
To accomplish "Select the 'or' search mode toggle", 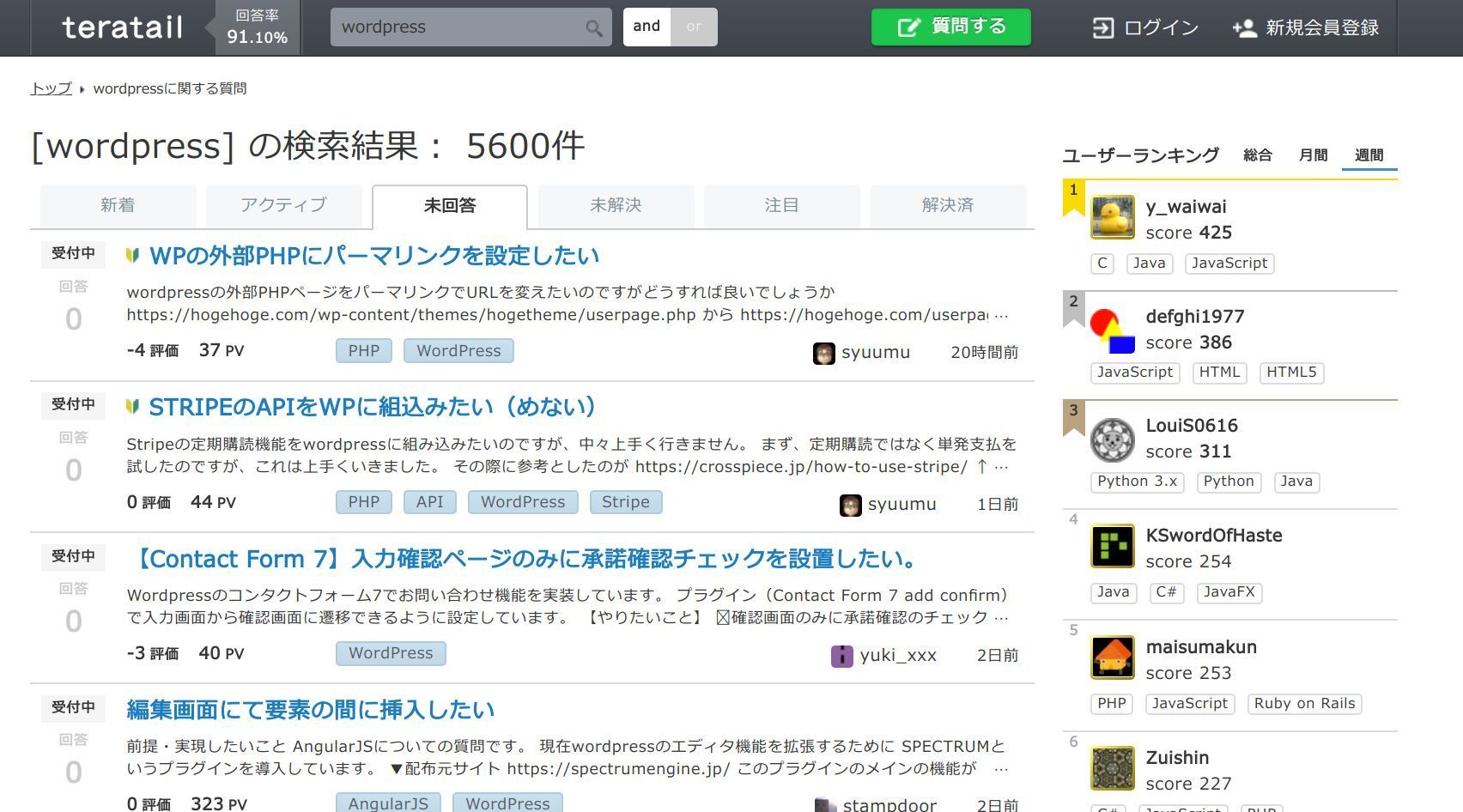I will click(x=694, y=27).
